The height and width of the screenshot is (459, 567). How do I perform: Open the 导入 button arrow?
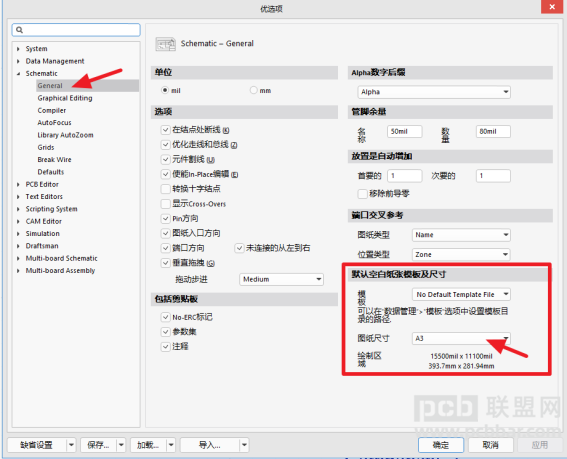[244, 445]
